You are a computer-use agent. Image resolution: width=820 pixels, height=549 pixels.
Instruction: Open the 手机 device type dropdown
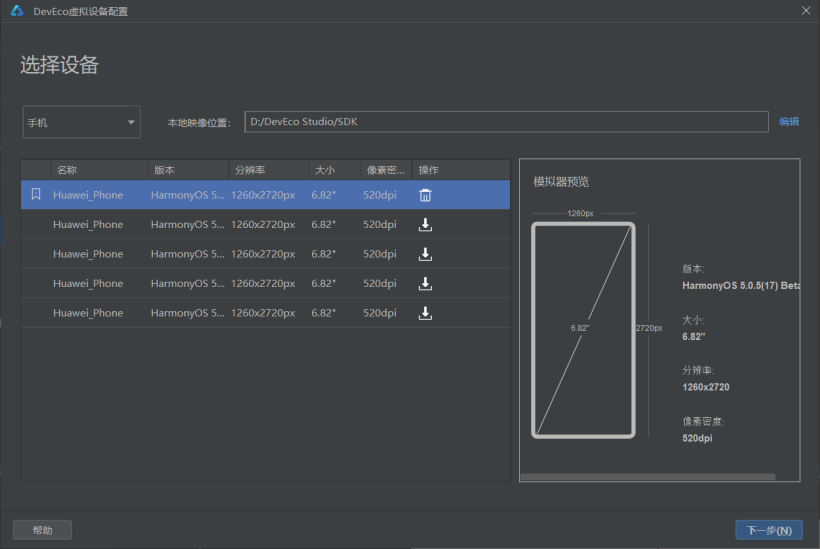coord(82,122)
